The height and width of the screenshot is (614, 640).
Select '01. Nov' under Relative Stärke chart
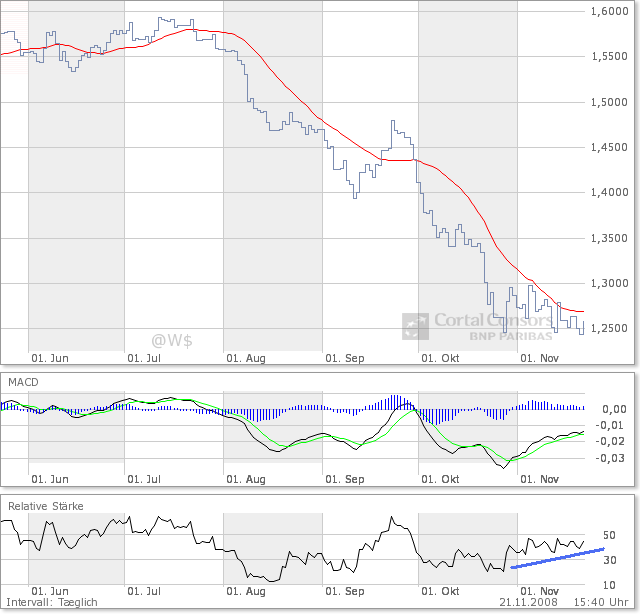point(539,591)
